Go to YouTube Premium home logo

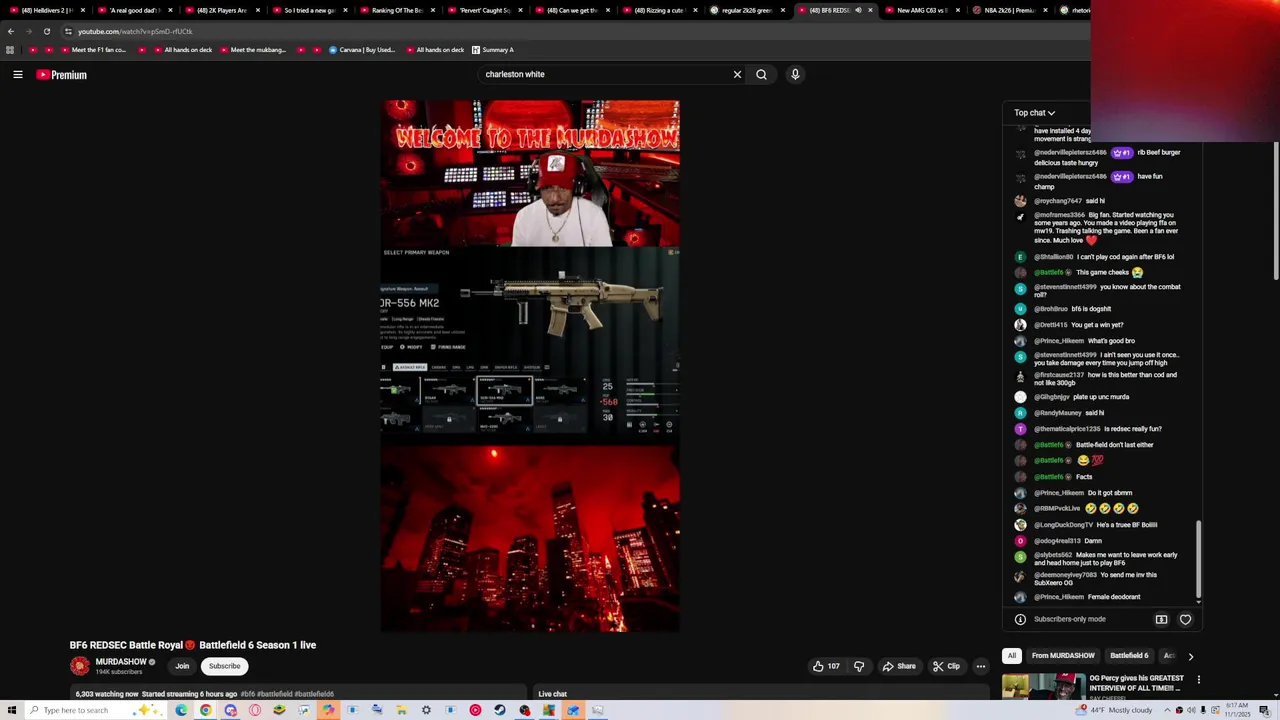(x=62, y=75)
